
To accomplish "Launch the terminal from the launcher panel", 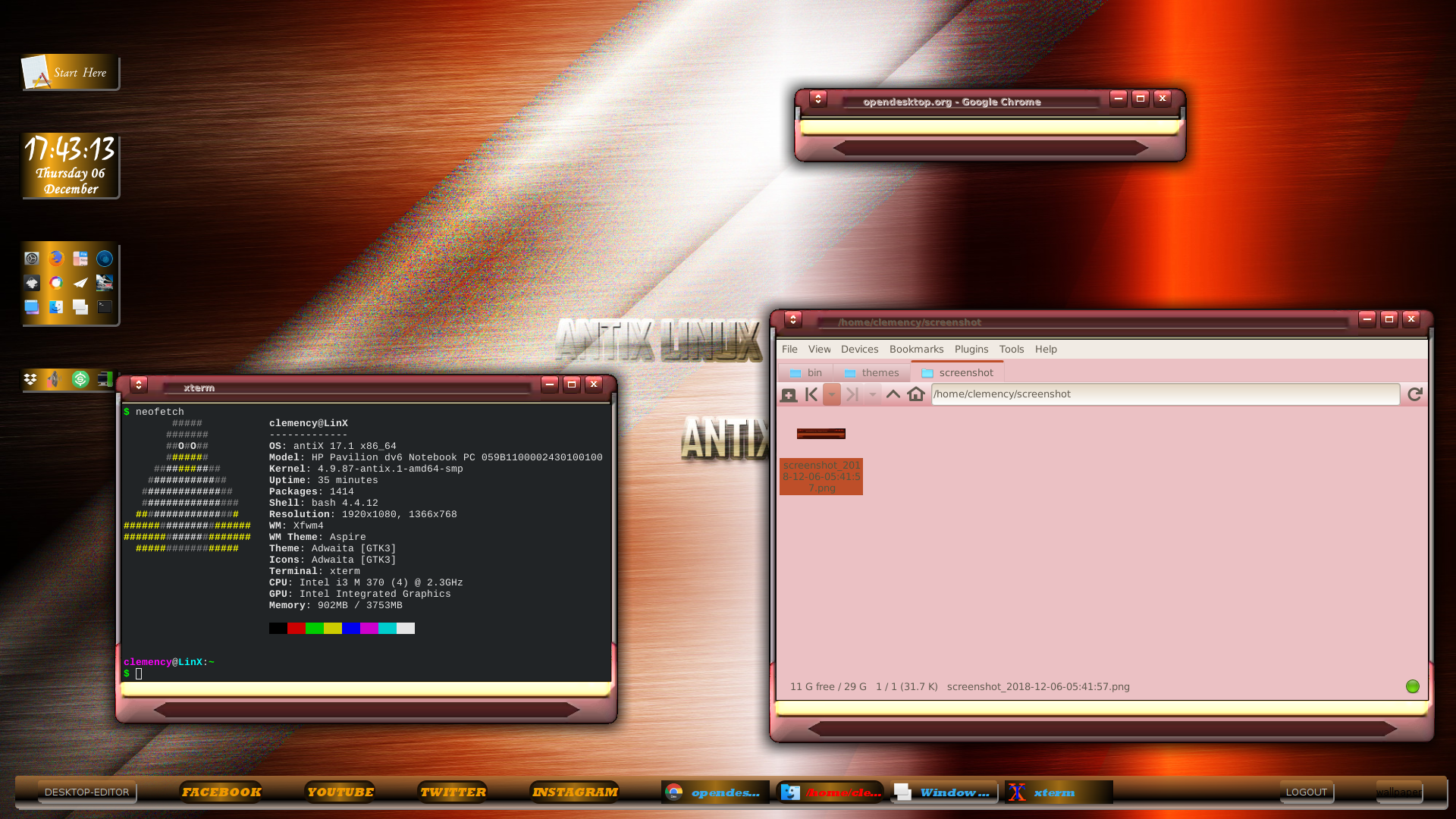I will pyautogui.click(x=105, y=307).
